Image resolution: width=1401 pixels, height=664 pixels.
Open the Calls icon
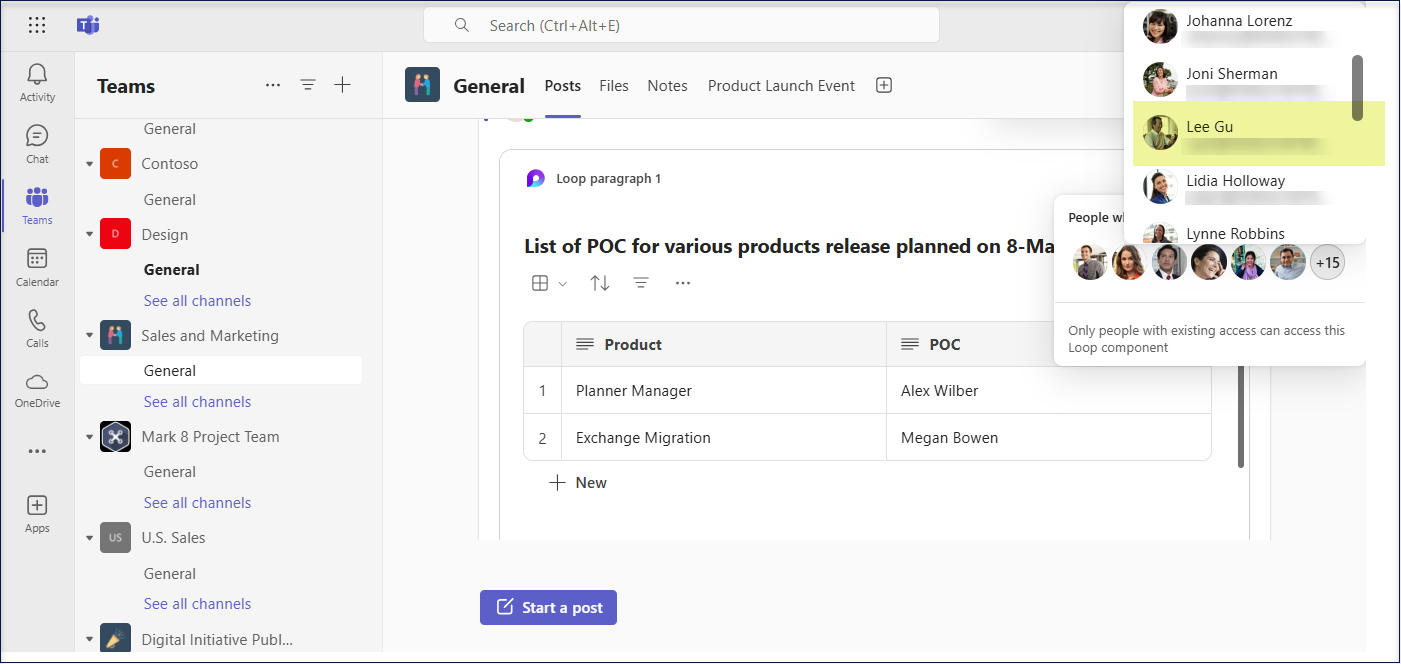point(37,328)
